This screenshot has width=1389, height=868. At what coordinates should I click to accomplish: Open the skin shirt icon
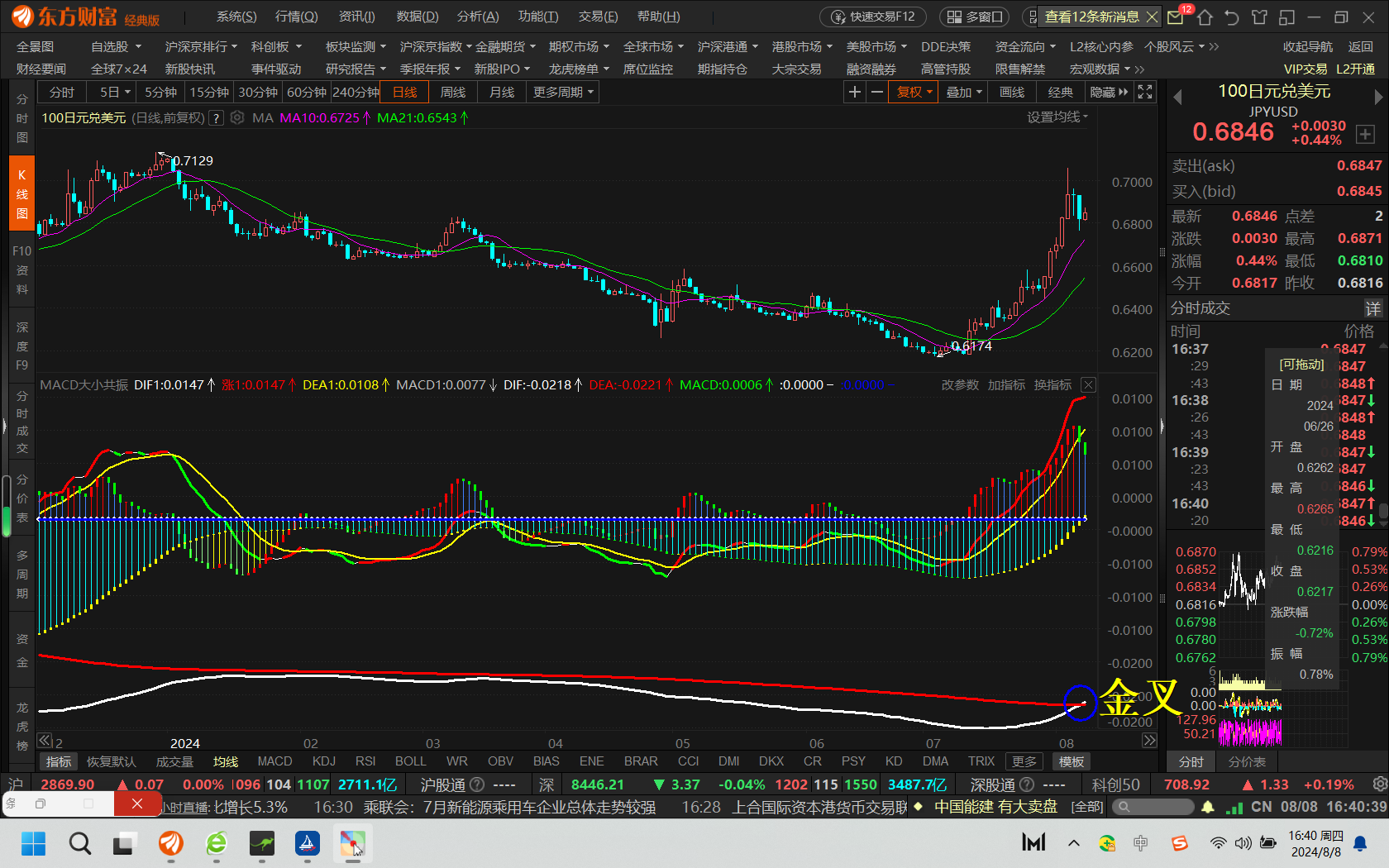click(1259, 17)
